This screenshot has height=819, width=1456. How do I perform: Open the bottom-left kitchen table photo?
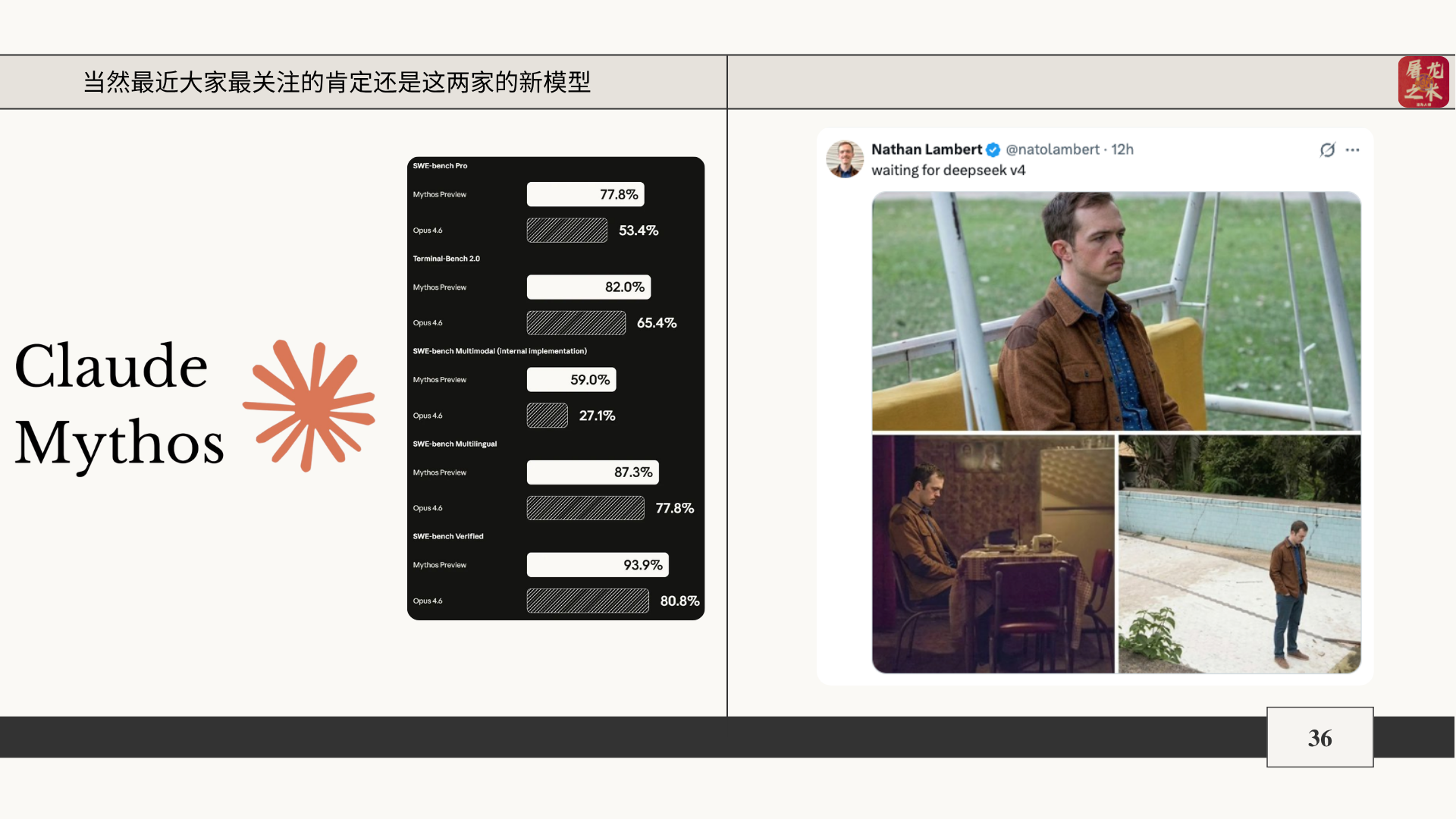pyautogui.click(x=993, y=554)
